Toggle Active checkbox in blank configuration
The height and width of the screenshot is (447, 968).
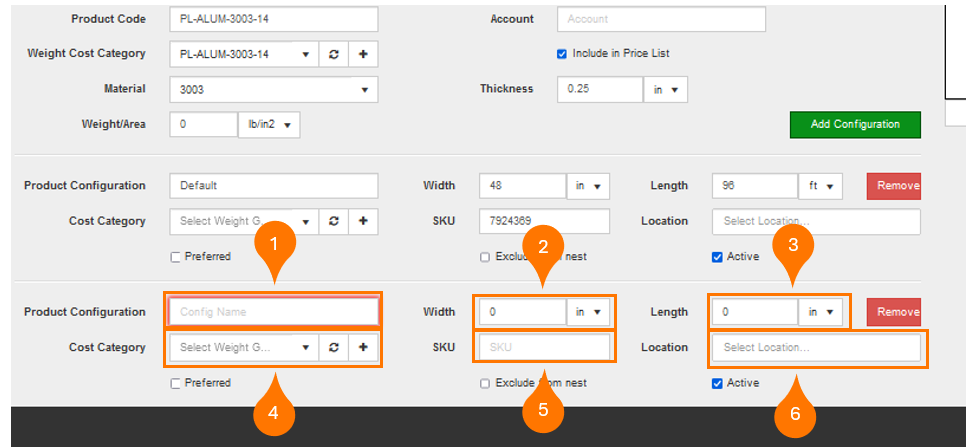pyautogui.click(x=717, y=383)
